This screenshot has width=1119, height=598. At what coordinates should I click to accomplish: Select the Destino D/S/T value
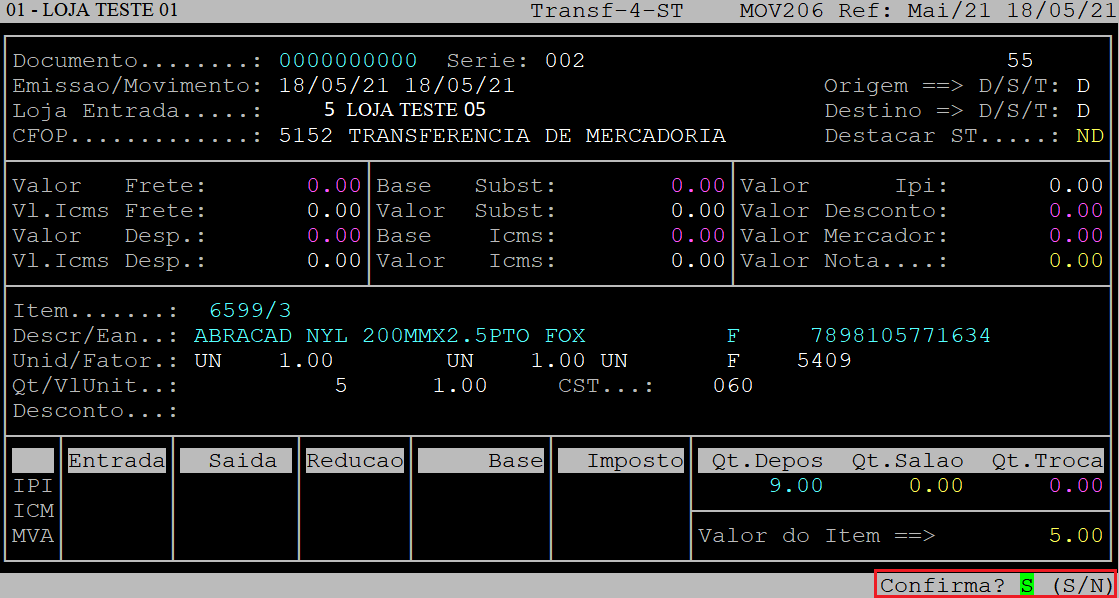(1083, 111)
